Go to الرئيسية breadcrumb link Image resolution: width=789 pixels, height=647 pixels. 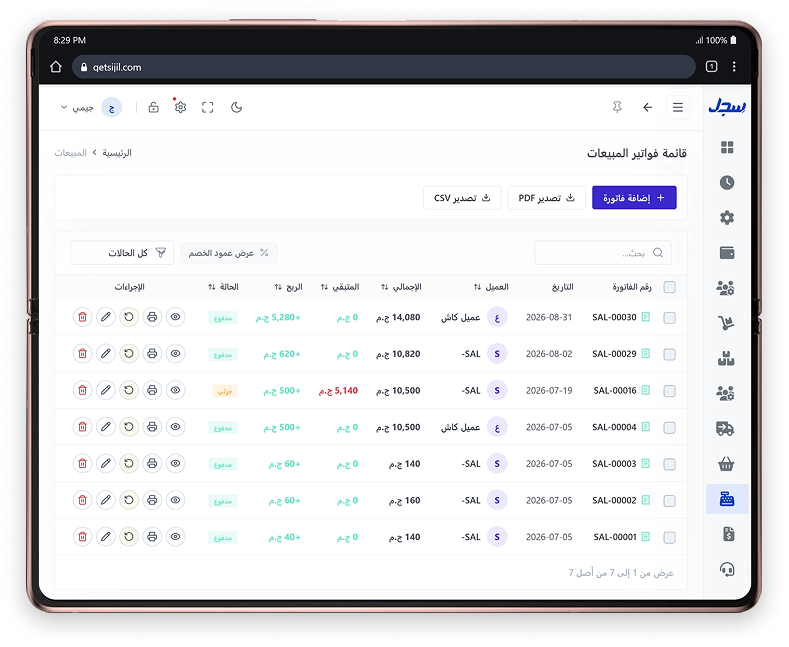117,152
